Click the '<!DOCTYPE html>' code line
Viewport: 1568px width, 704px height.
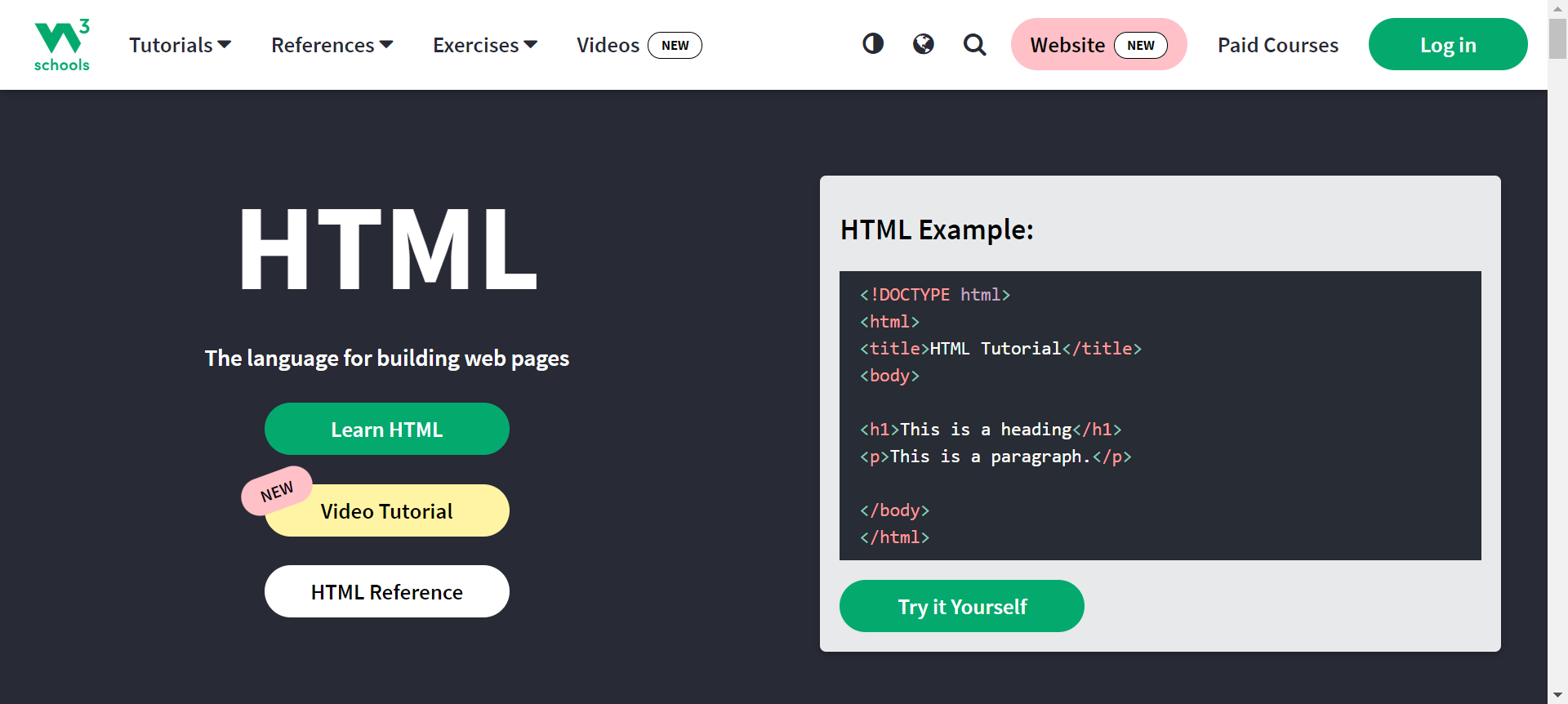point(935,294)
